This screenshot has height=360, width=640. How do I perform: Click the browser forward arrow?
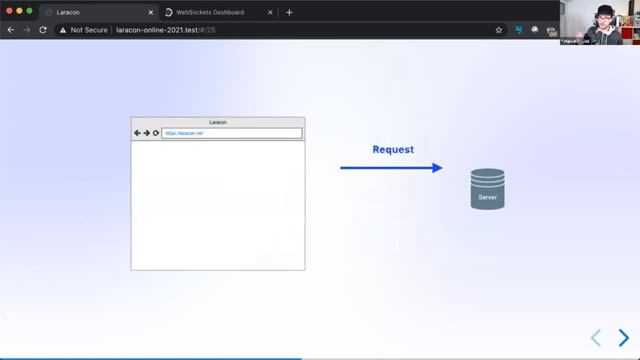pos(27,30)
